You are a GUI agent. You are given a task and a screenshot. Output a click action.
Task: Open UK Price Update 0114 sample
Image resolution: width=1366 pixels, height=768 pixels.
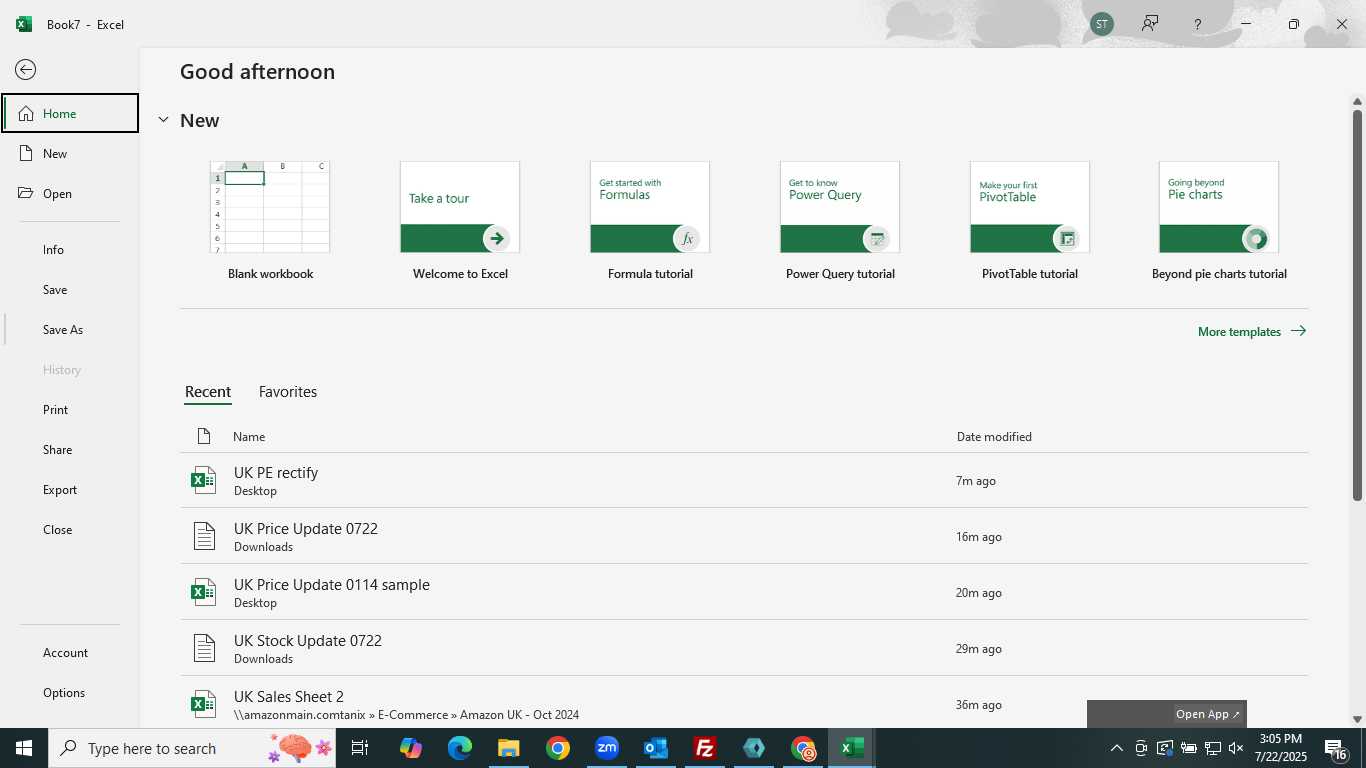[744, 592]
